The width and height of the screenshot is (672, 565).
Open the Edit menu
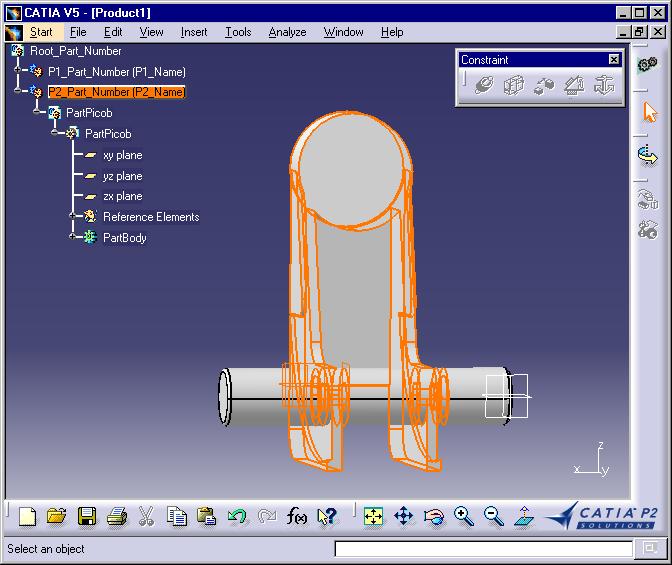[x=113, y=32]
